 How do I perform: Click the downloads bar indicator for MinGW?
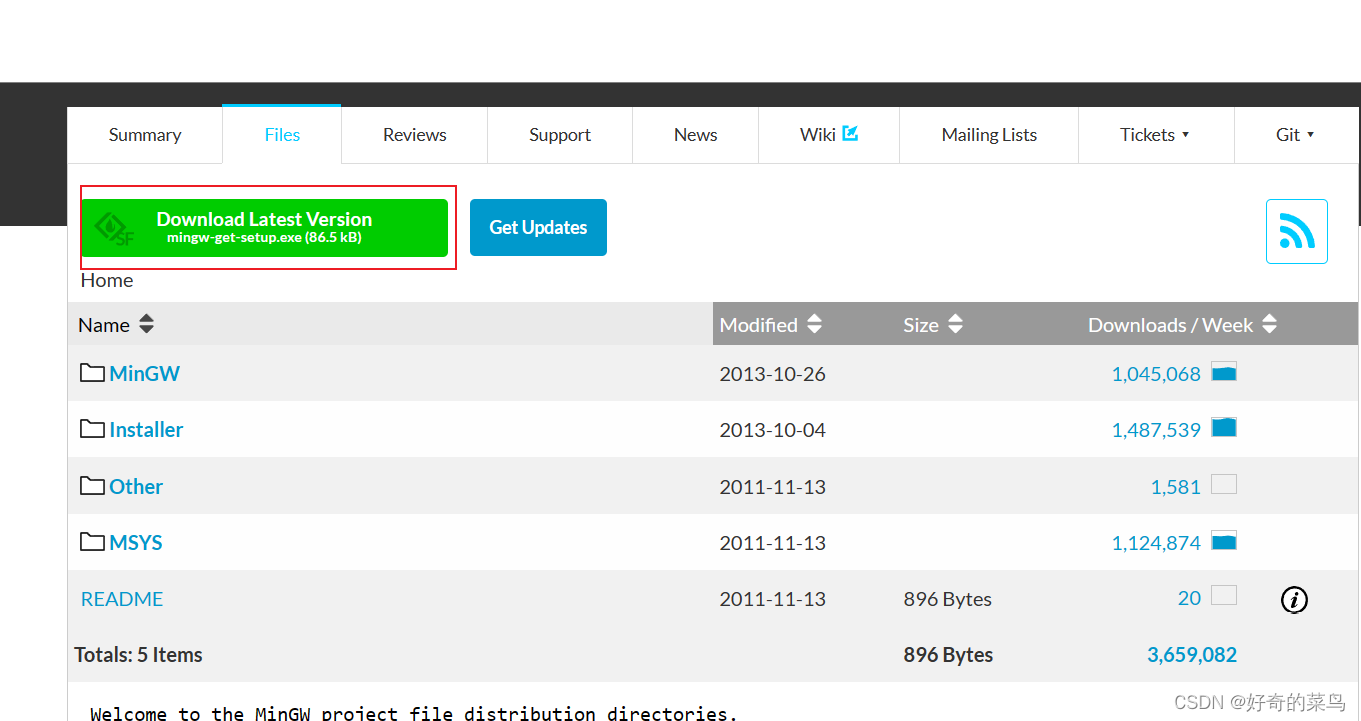(x=1224, y=370)
